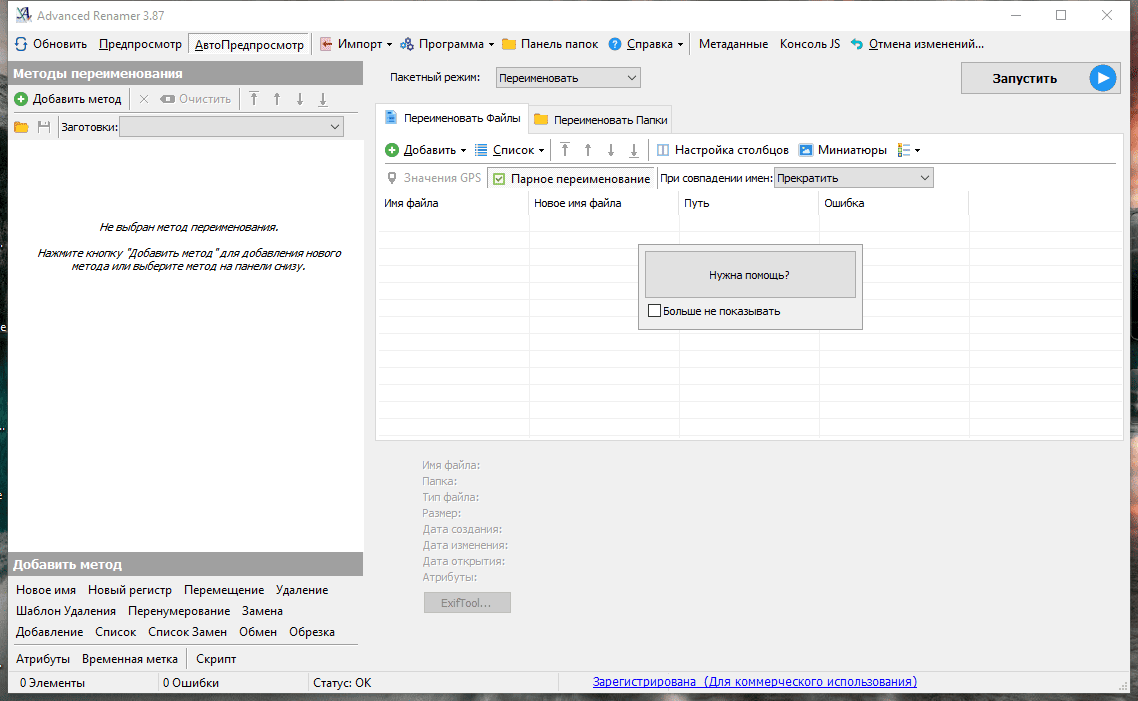Click the Отмена изменений undo icon

857,44
